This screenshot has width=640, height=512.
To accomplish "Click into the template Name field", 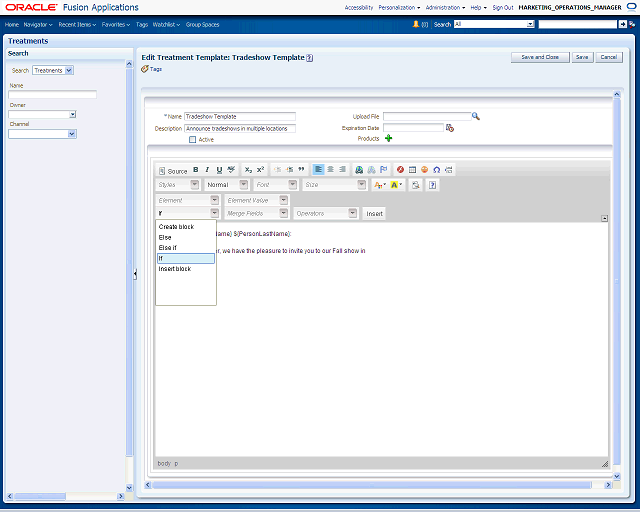I will [x=240, y=116].
